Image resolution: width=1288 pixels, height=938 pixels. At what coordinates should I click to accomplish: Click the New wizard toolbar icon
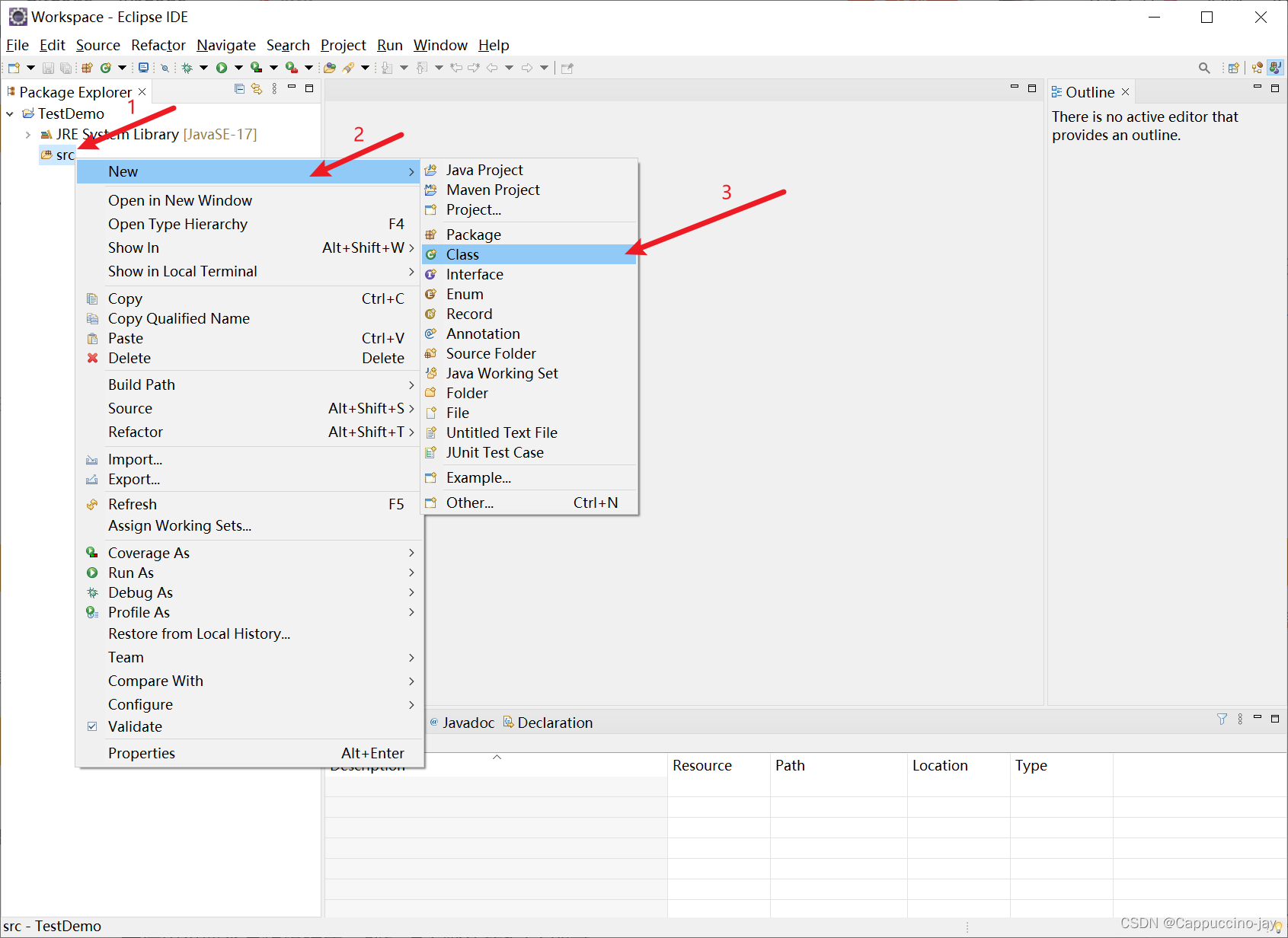pyautogui.click(x=14, y=68)
